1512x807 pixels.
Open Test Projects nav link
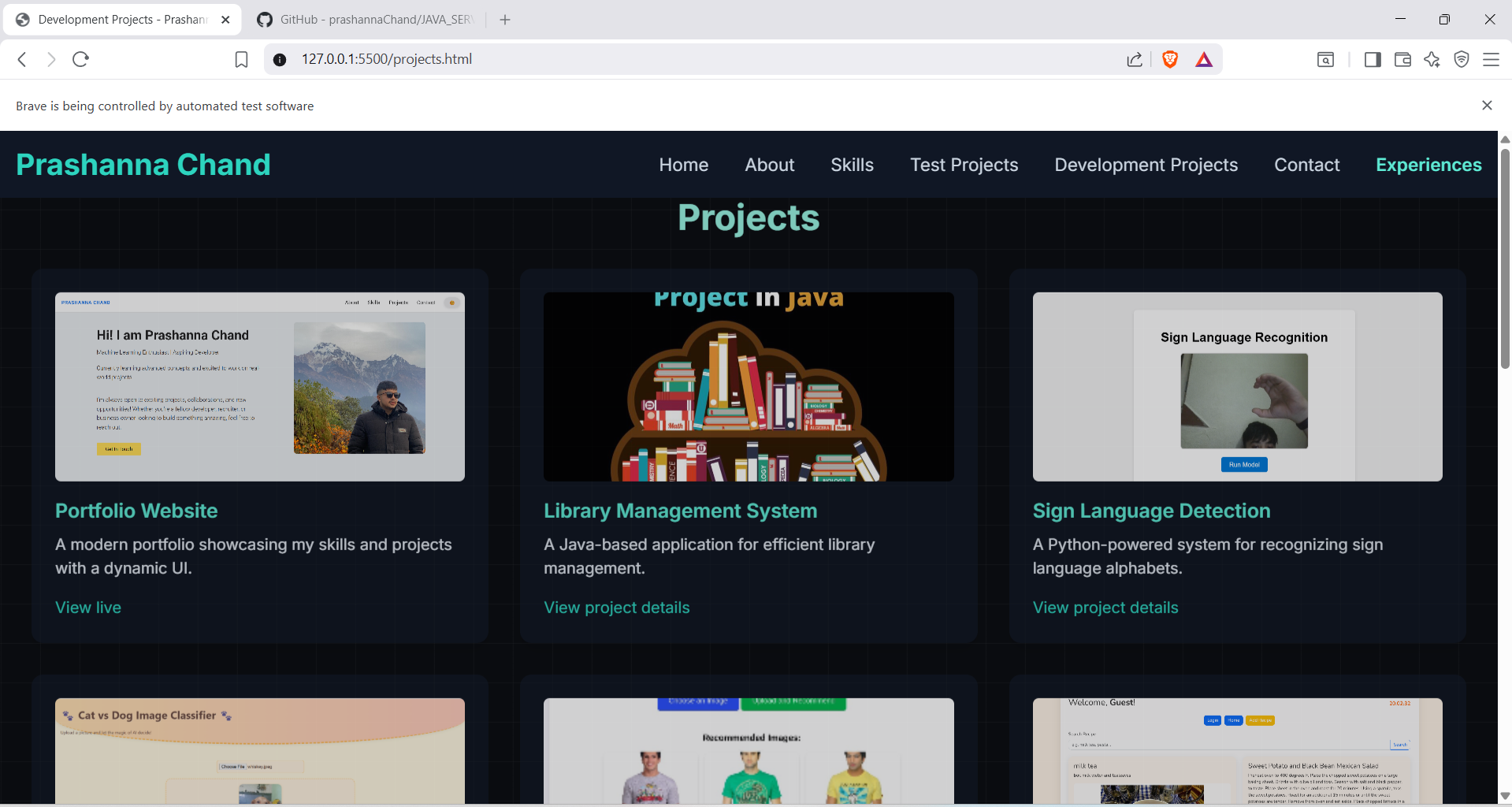[964, 165]
